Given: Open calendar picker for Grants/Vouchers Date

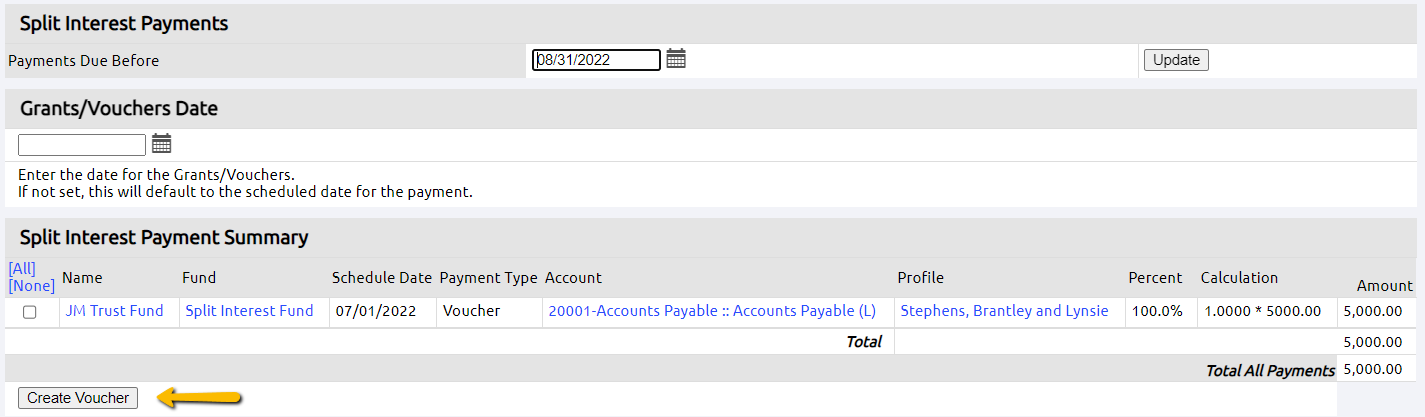Looking at the screenshot, I should (162, 144).
